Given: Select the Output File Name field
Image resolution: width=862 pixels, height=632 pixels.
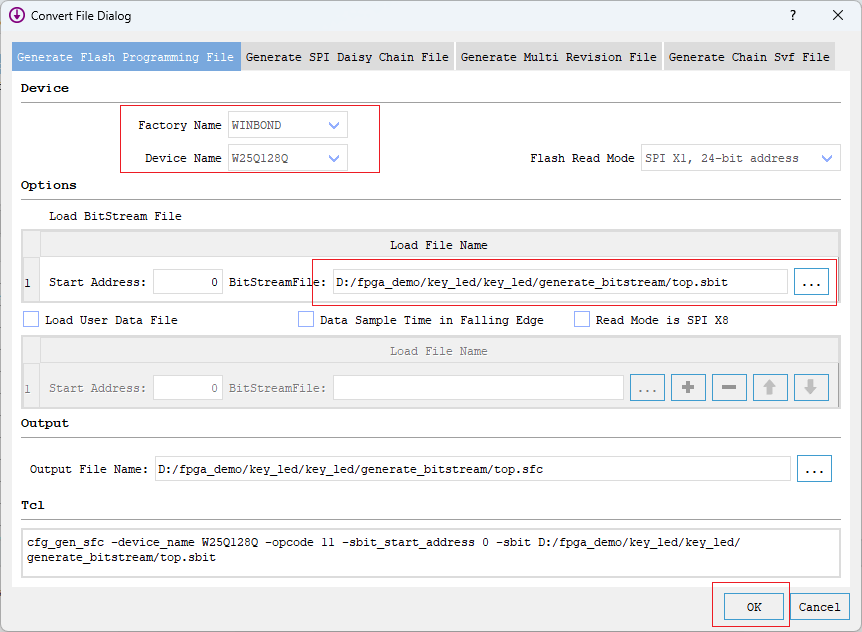Looking at the screenshot, I should tap(470, 468).
